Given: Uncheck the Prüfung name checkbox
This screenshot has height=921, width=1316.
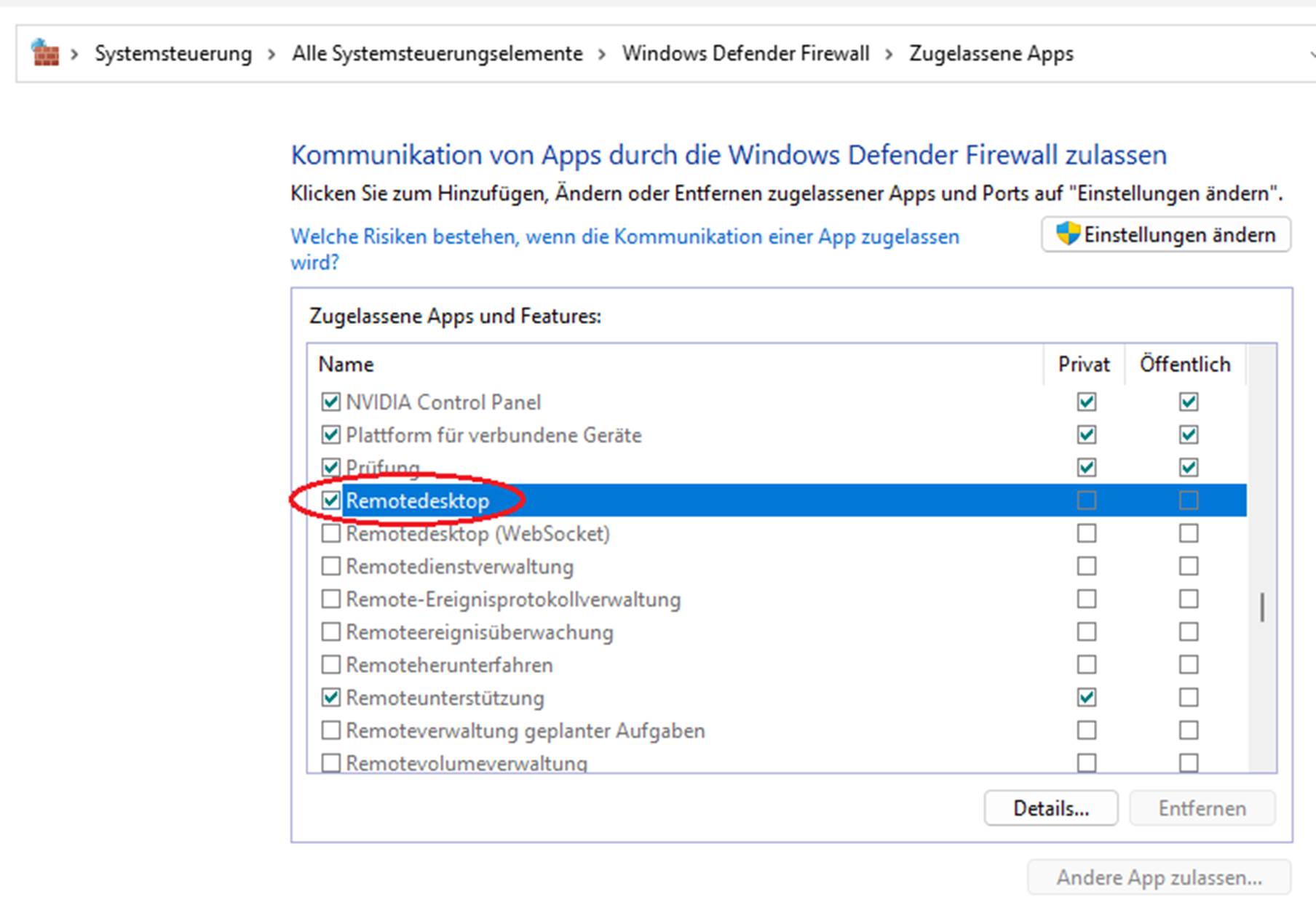Looking at the screenshot, I should (x=331, y=467).
